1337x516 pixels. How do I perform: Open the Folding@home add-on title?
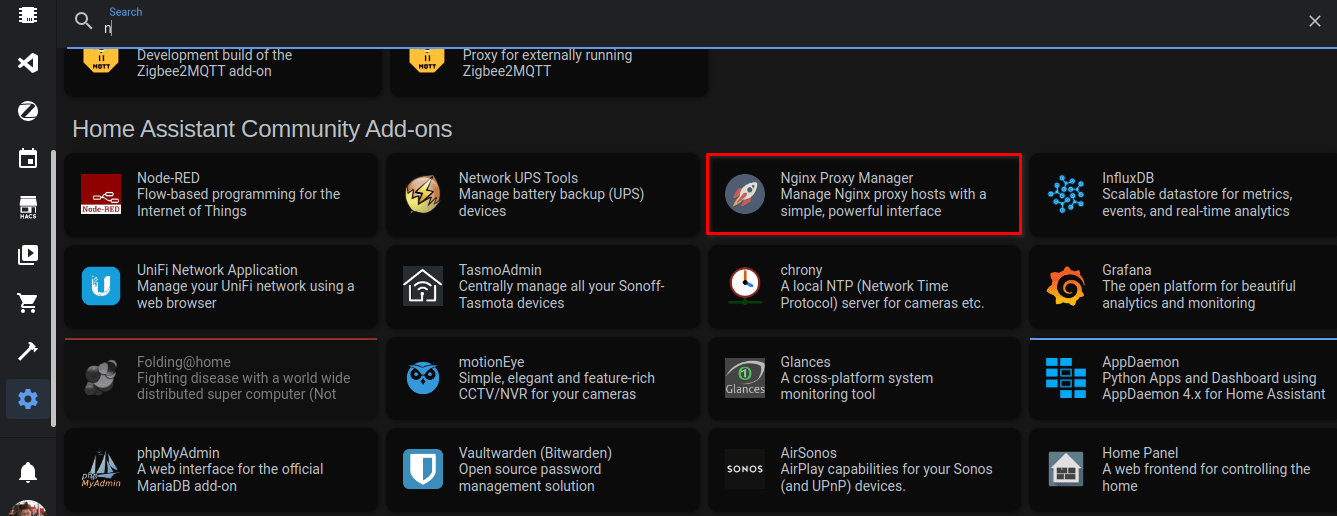184,362
